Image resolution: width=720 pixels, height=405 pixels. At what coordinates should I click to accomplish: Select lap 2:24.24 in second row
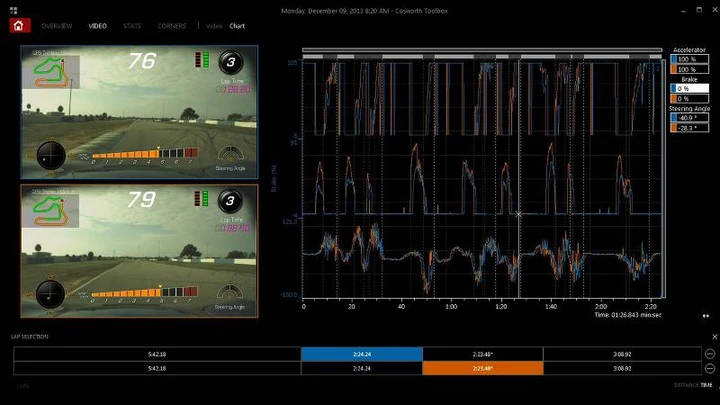(x=362, y=368)
